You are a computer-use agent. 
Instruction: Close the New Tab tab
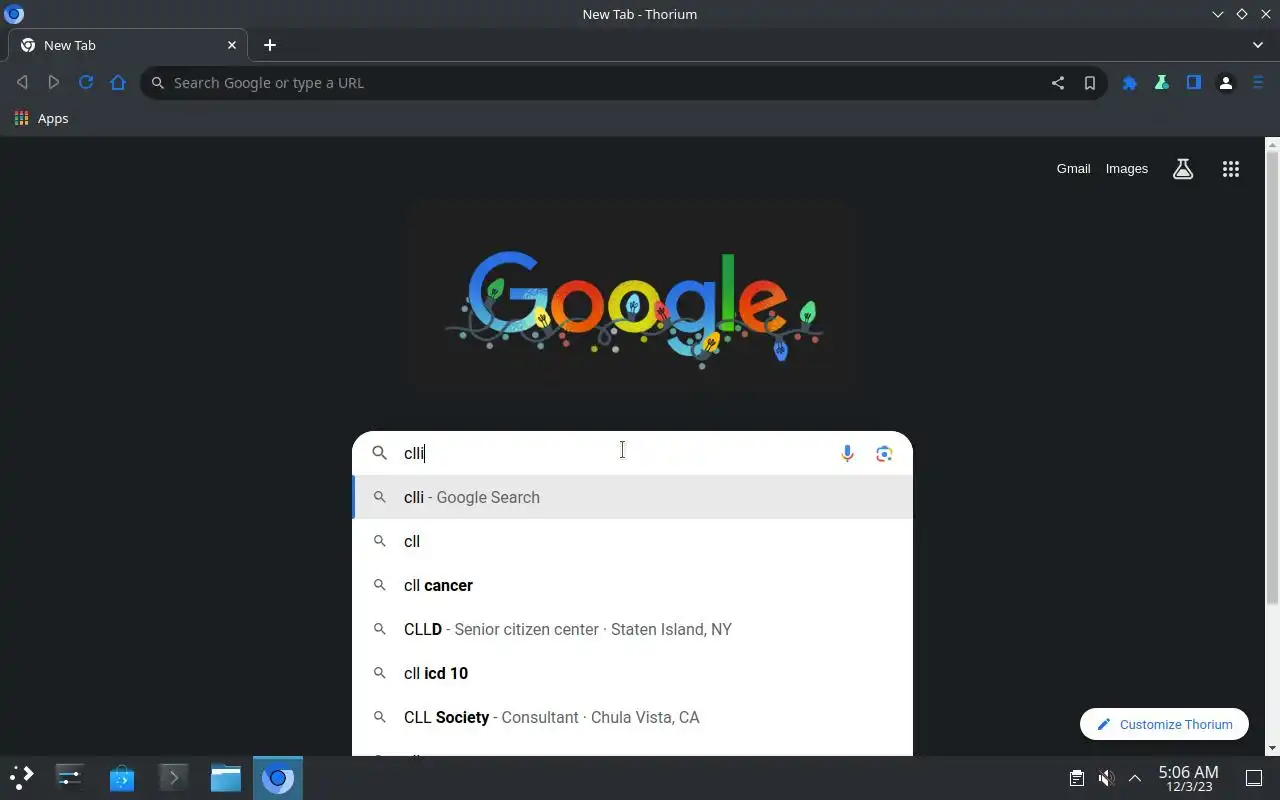pos(232,45)
